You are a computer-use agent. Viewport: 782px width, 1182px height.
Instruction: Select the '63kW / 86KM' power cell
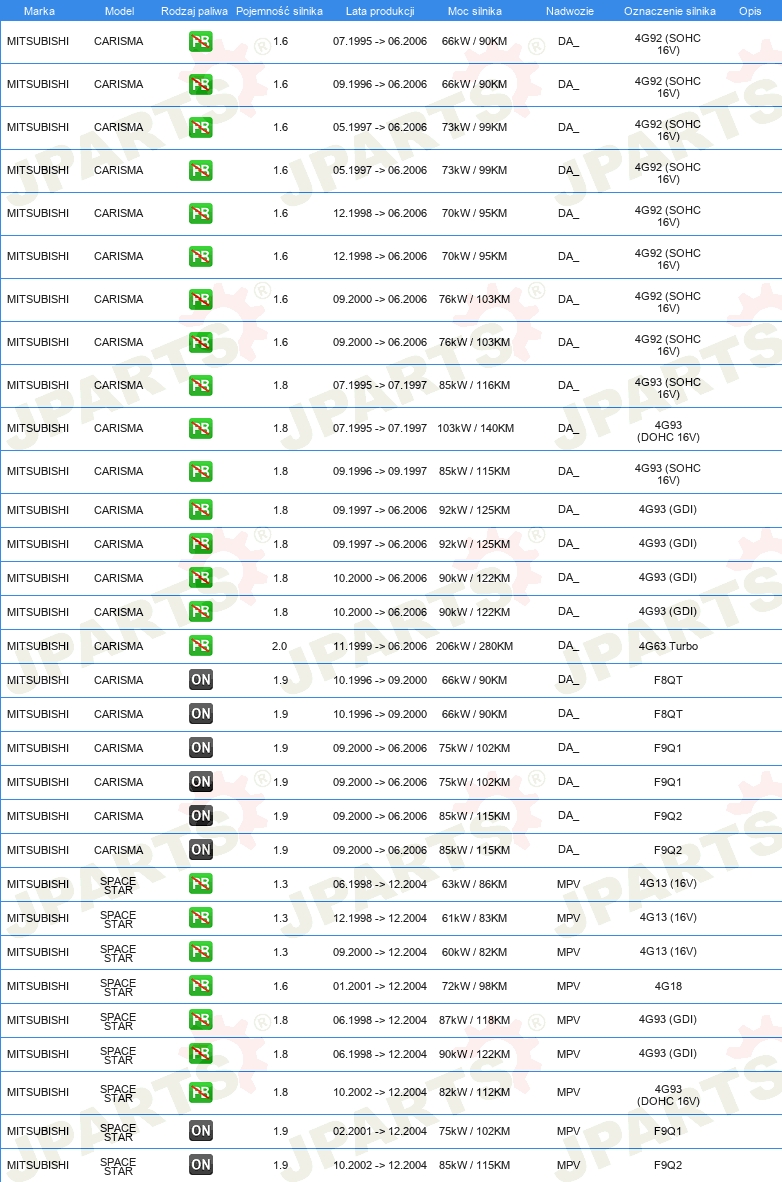[x=474, y=884]
